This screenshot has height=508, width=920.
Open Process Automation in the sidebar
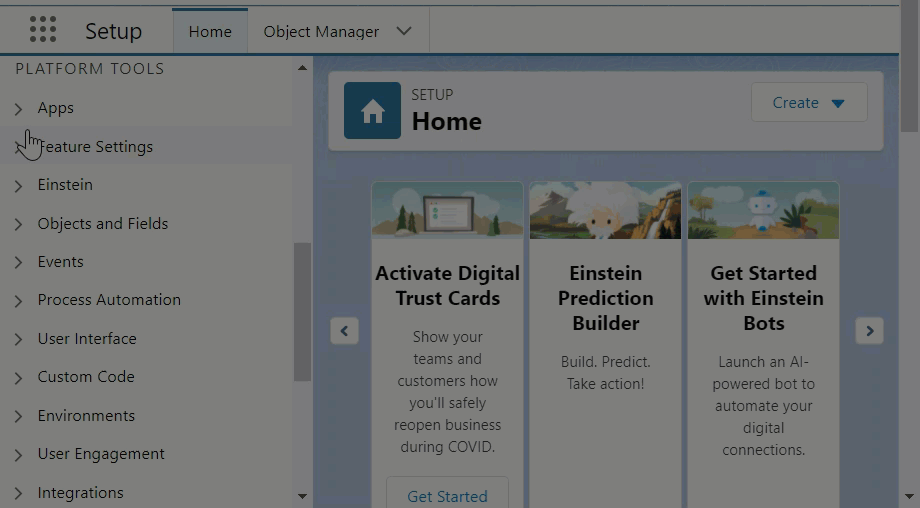[109, 300]
